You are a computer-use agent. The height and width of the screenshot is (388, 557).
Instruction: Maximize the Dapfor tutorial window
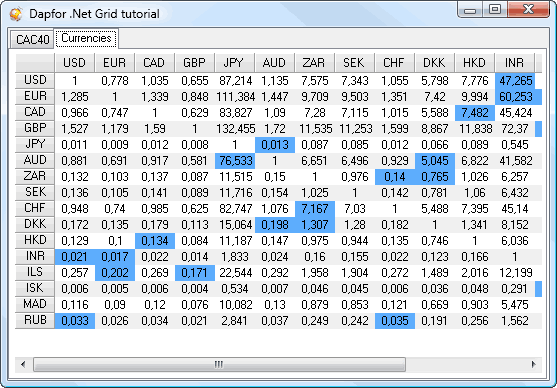tap(495, 9)
